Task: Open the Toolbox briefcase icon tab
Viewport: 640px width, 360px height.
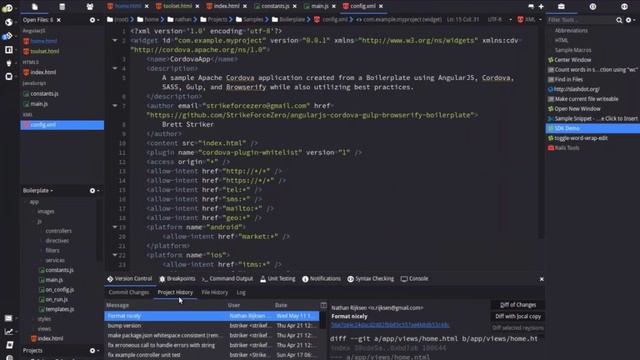Action: point(561,7)
